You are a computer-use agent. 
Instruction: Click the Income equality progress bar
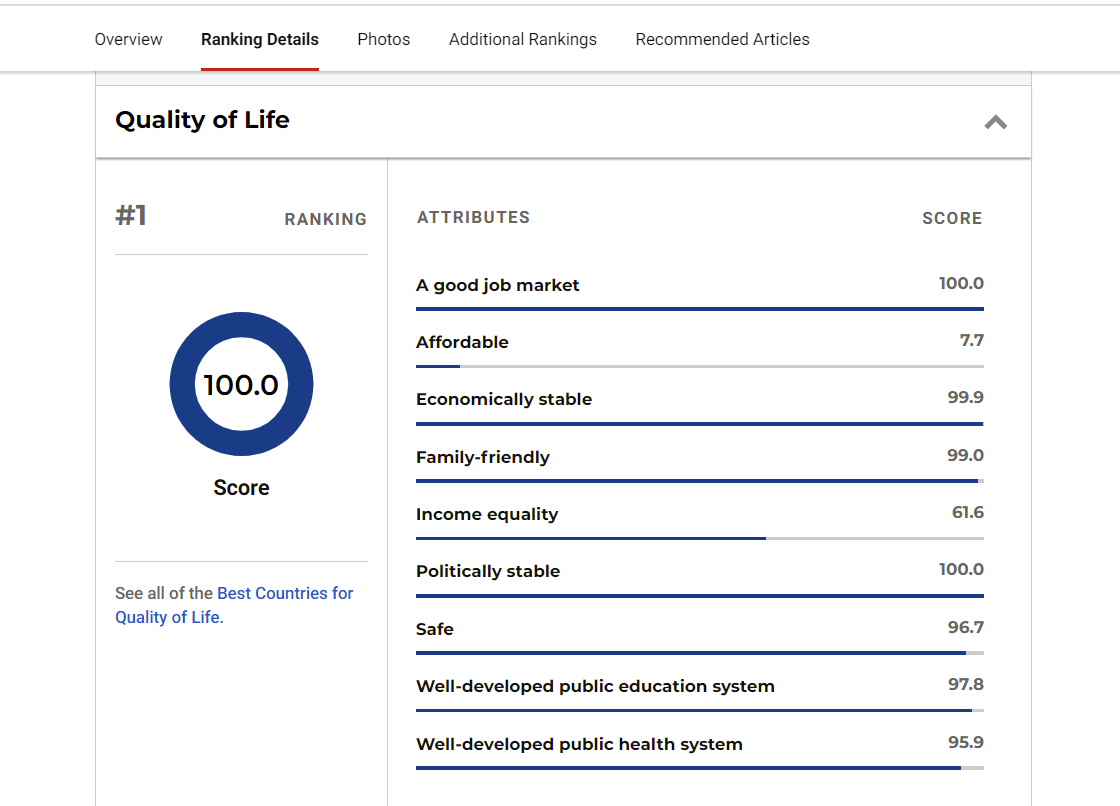pos(700,538)
